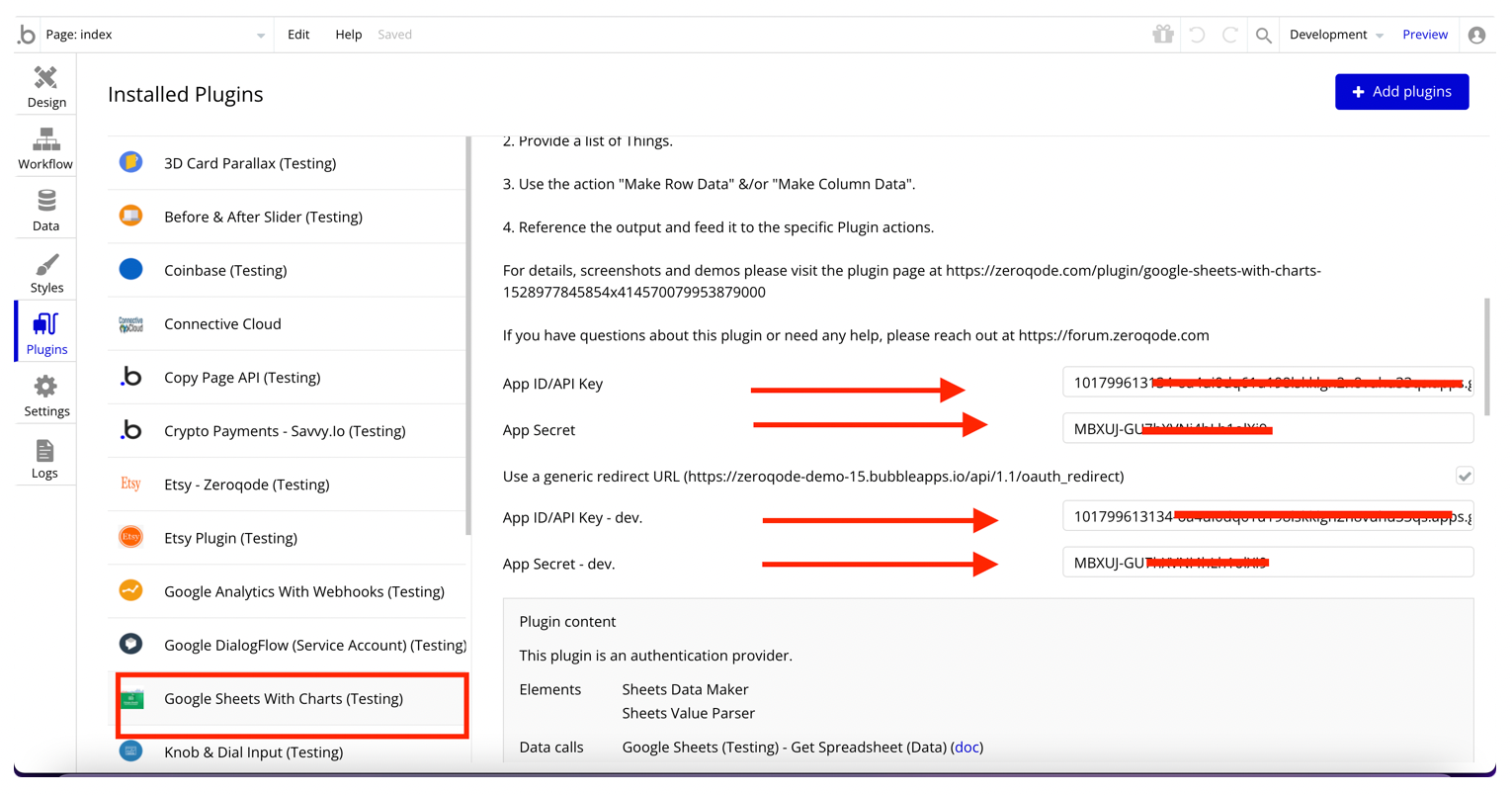This screenshot has width=1512, height=795.
Task: Click the Knob & Dial Input icon
Action: click(x=130, y=751)
